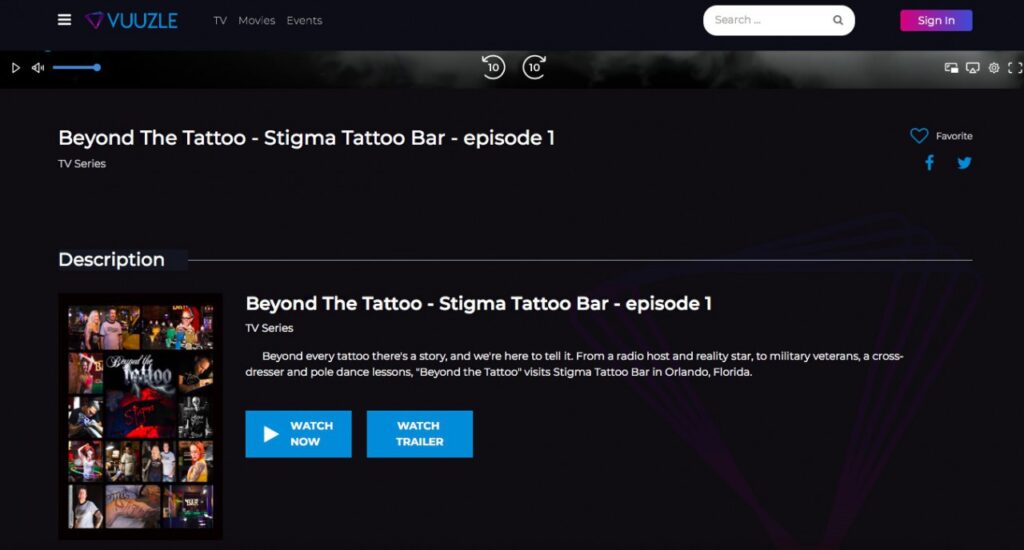The height and width of the screenshot is (550, 1024).
Task: Click the search magnifier icon
Action: tap(838, 20)
